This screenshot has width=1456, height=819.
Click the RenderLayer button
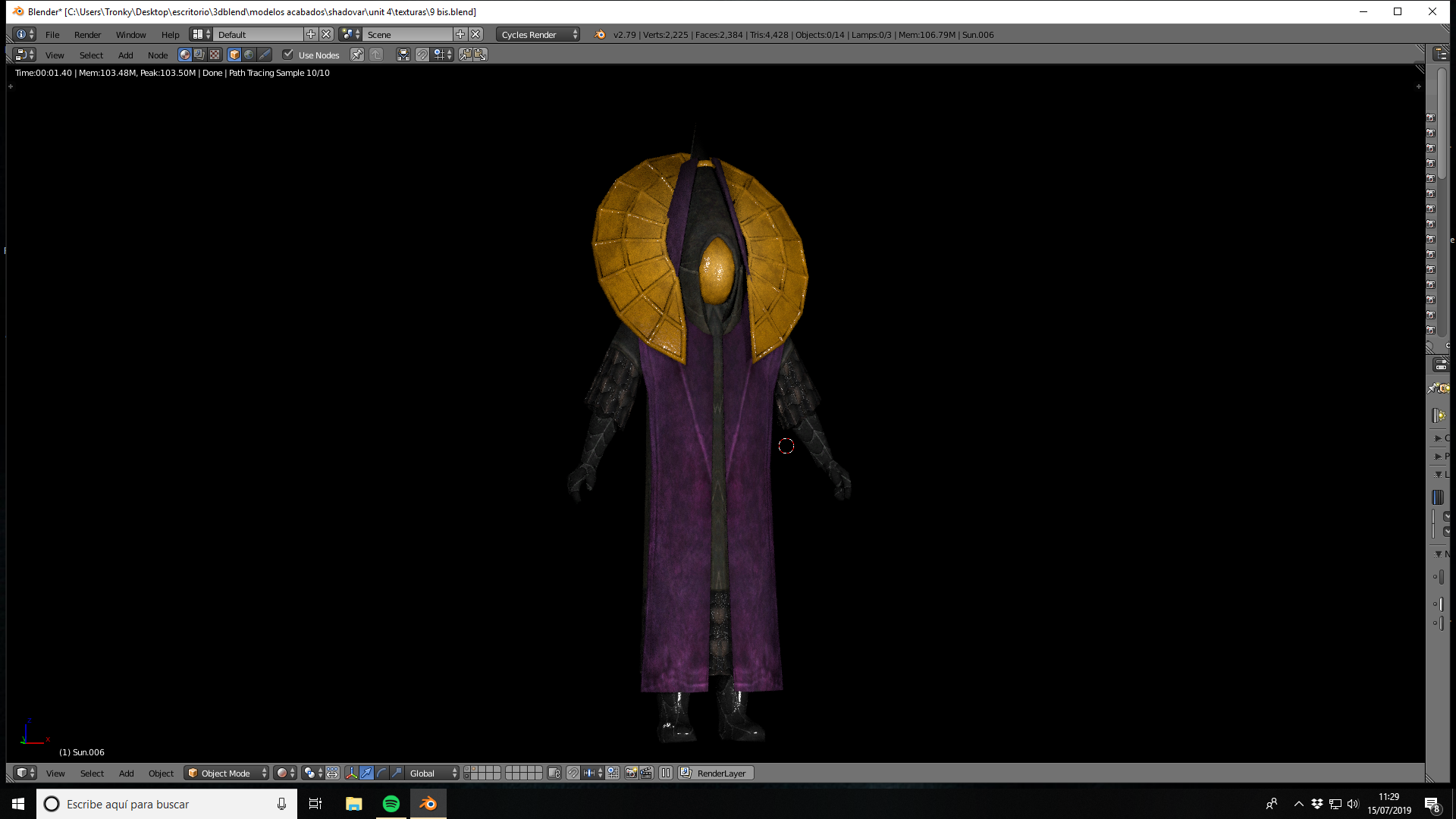point(716,773)
